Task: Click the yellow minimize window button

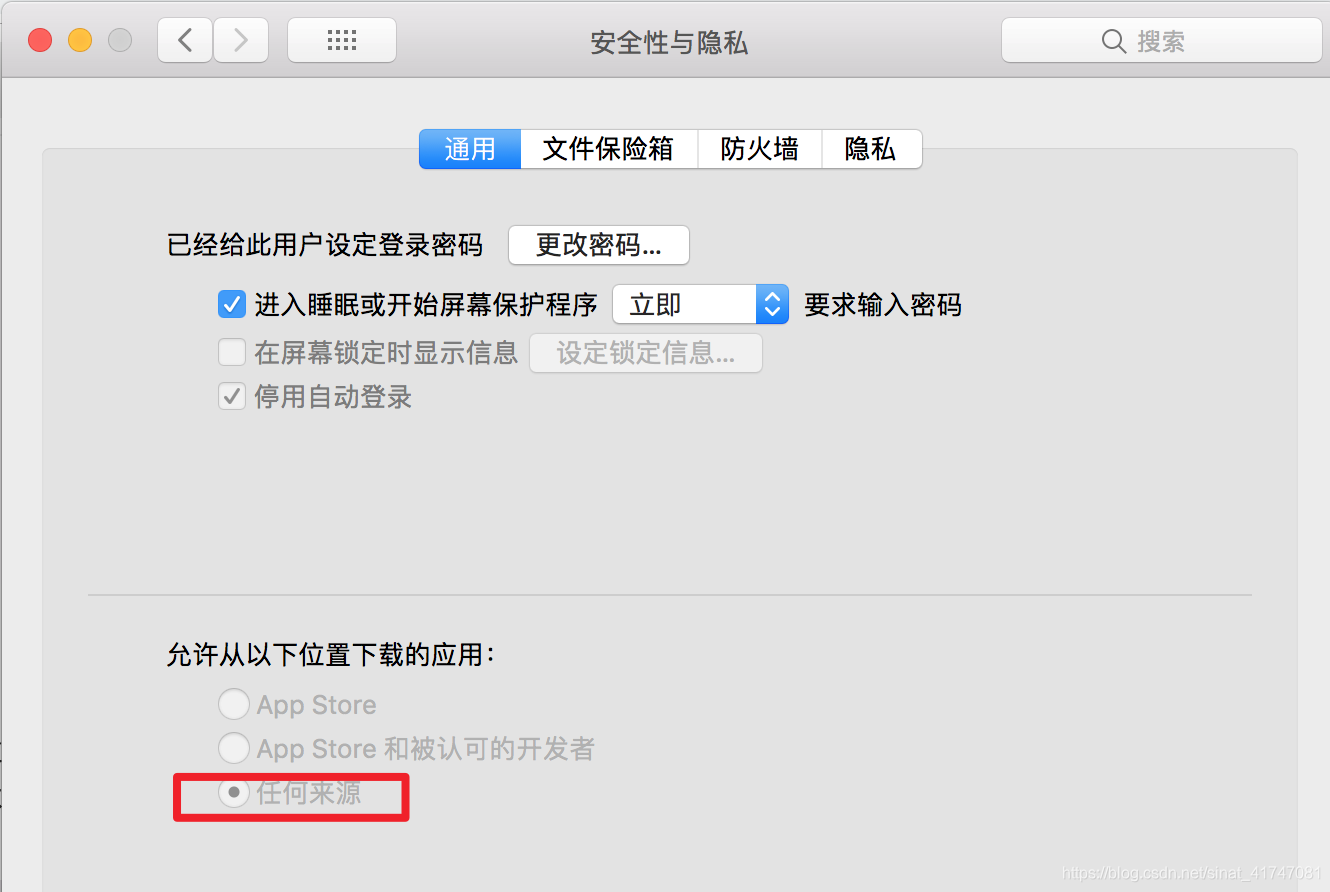Action: click(x=80, y=41)
